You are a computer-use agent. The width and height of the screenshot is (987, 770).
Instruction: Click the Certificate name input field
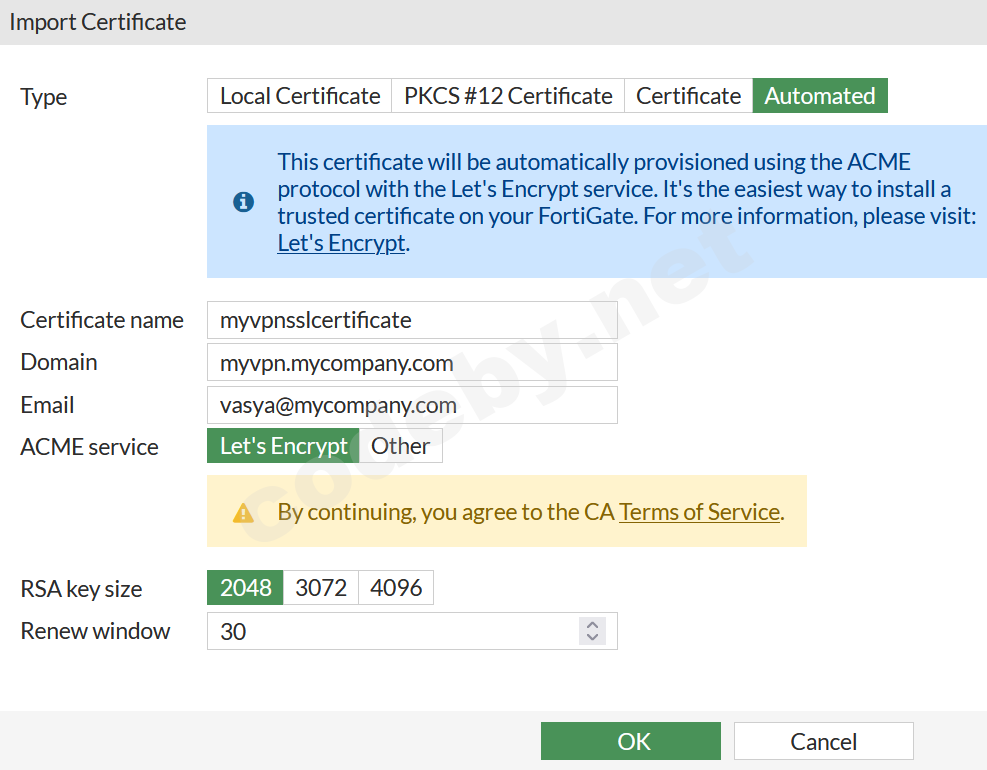[x=411, y=320]
